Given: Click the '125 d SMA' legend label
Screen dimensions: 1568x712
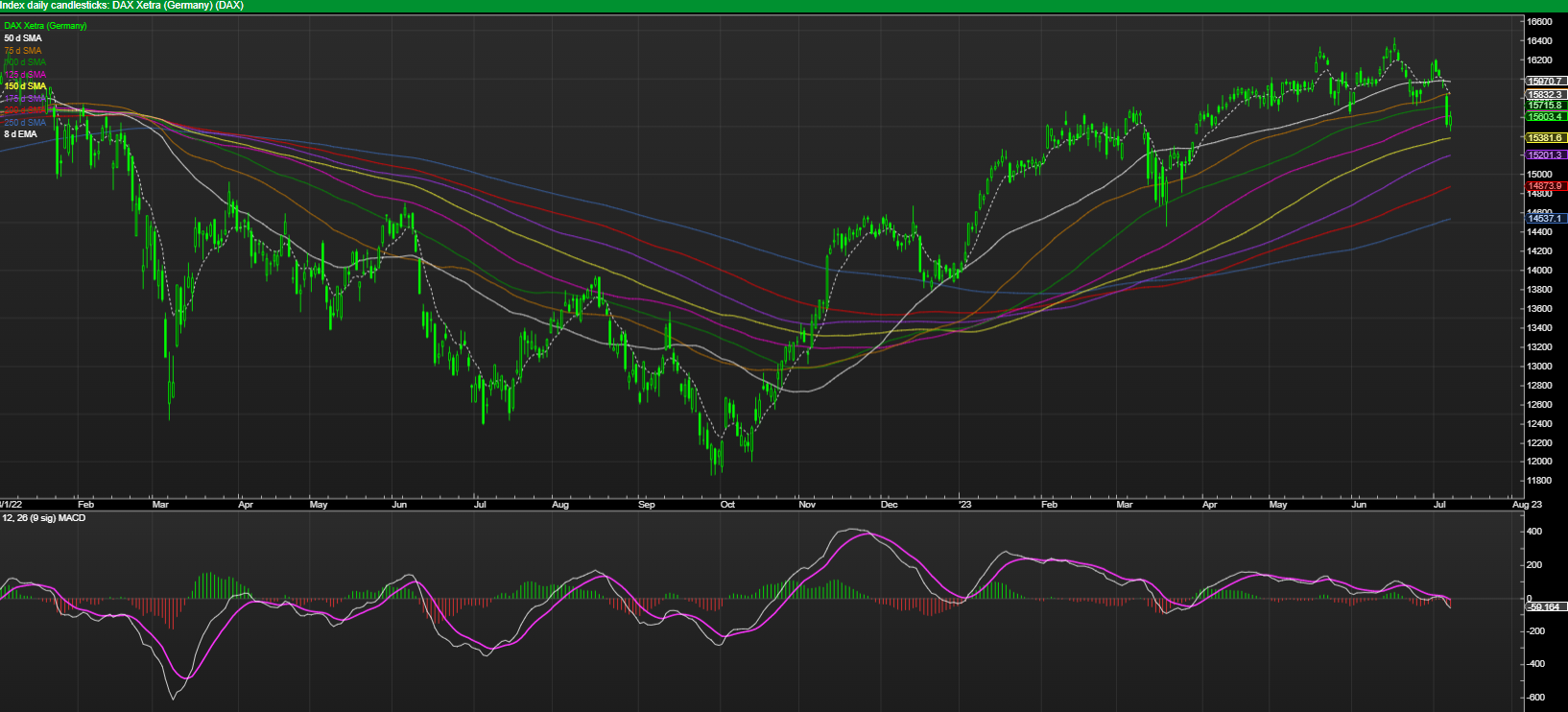Looking at the screenshot, I should [x=25, y=75].
